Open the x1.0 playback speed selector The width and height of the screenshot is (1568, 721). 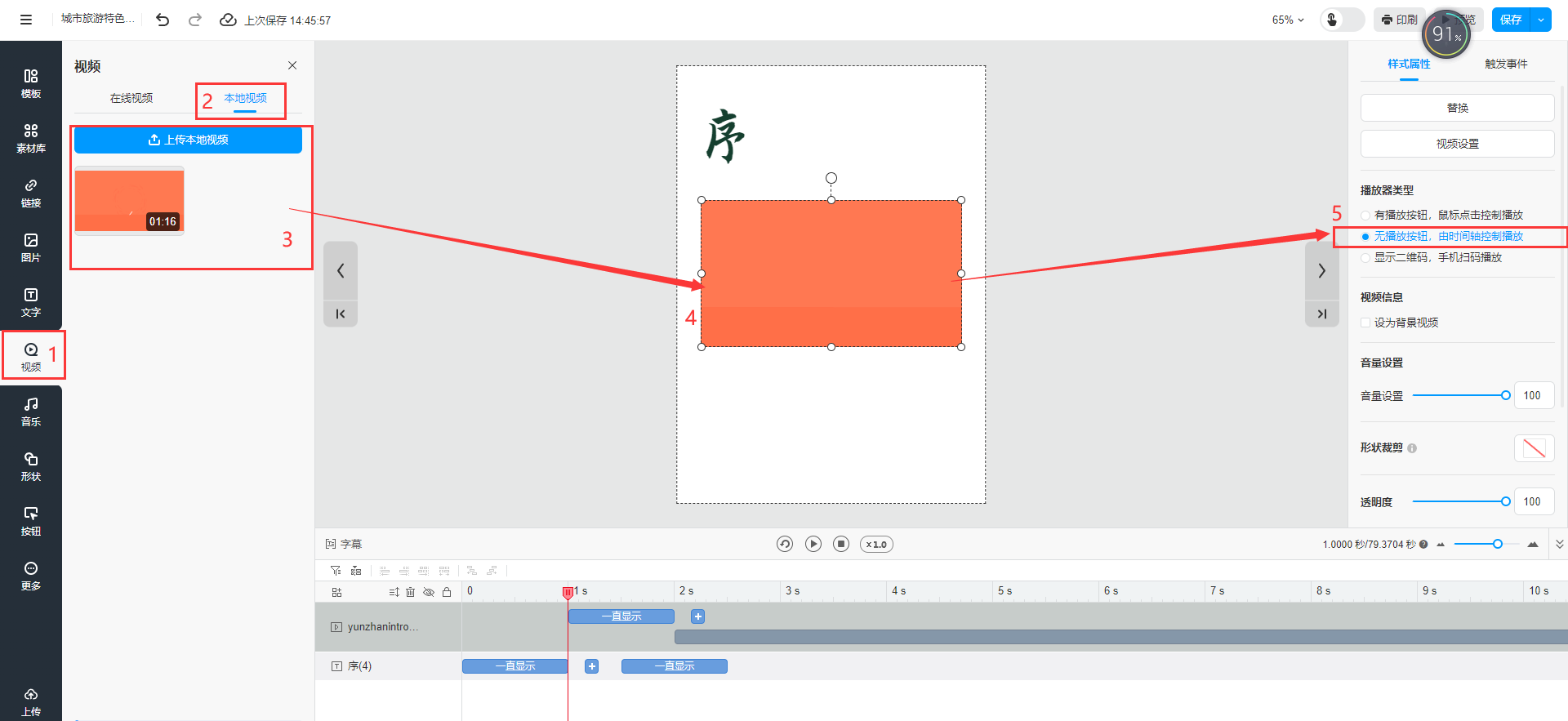(x=875, y=544)
